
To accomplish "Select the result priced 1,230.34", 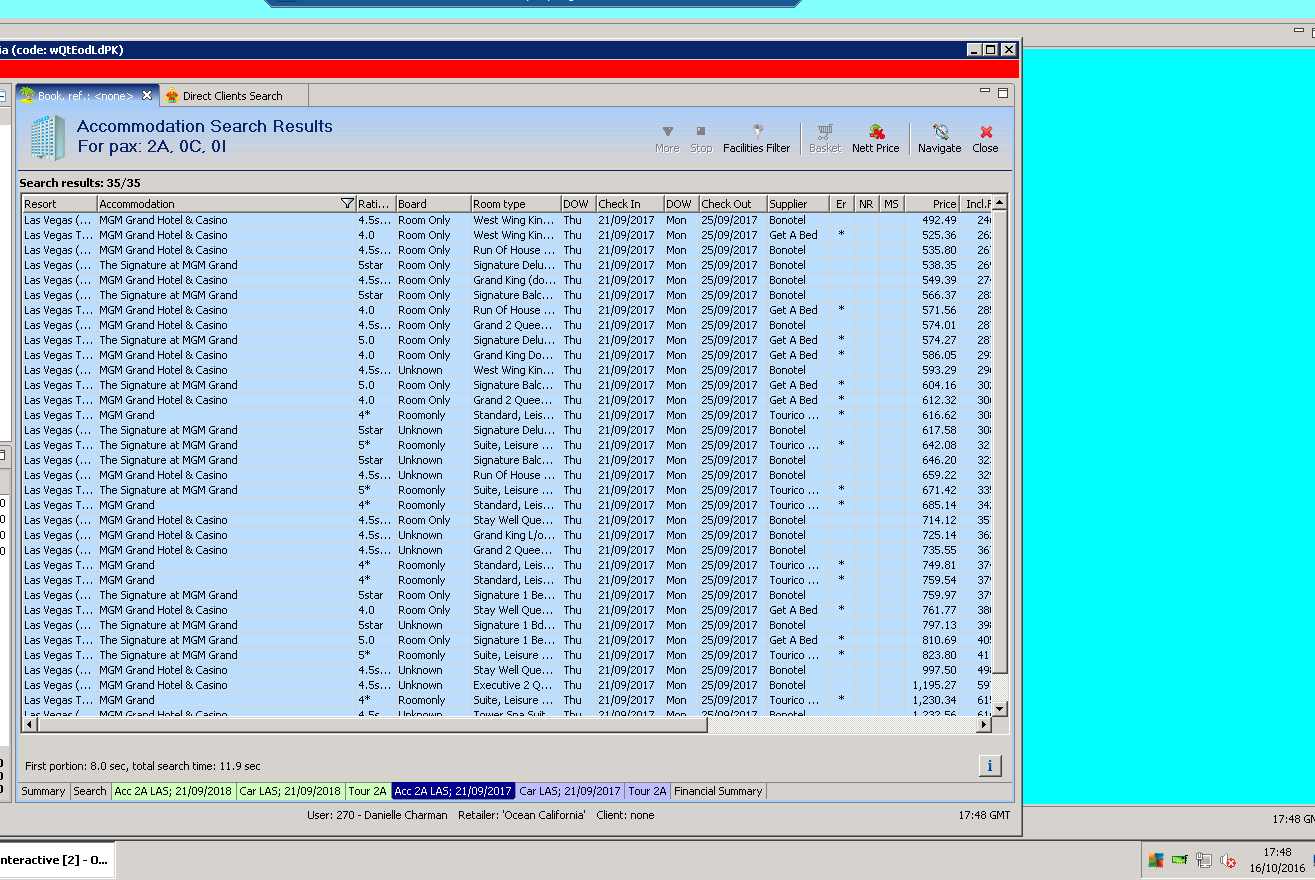I will click(507, 700).
